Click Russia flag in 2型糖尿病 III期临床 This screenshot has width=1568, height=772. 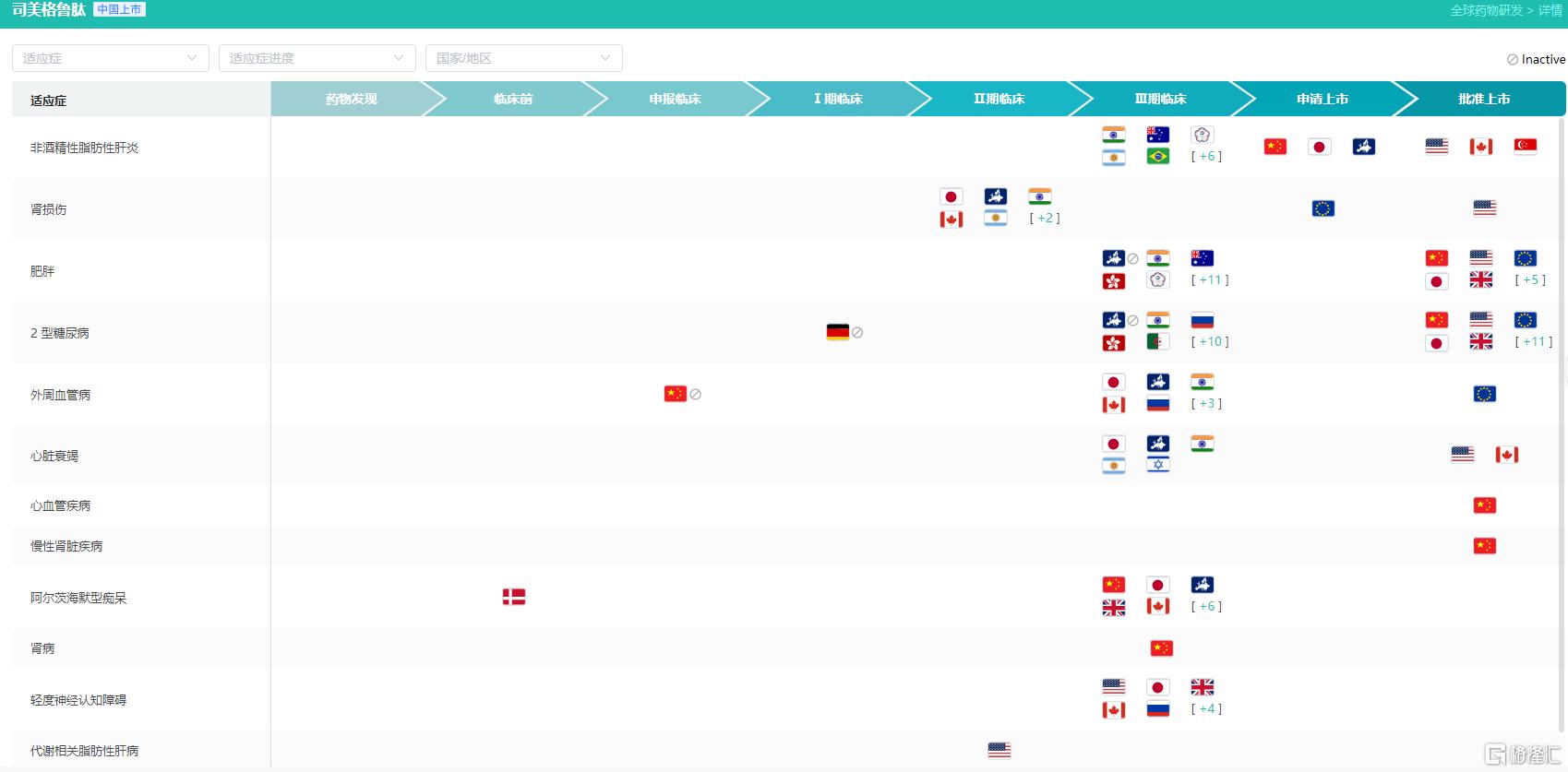1203,320
